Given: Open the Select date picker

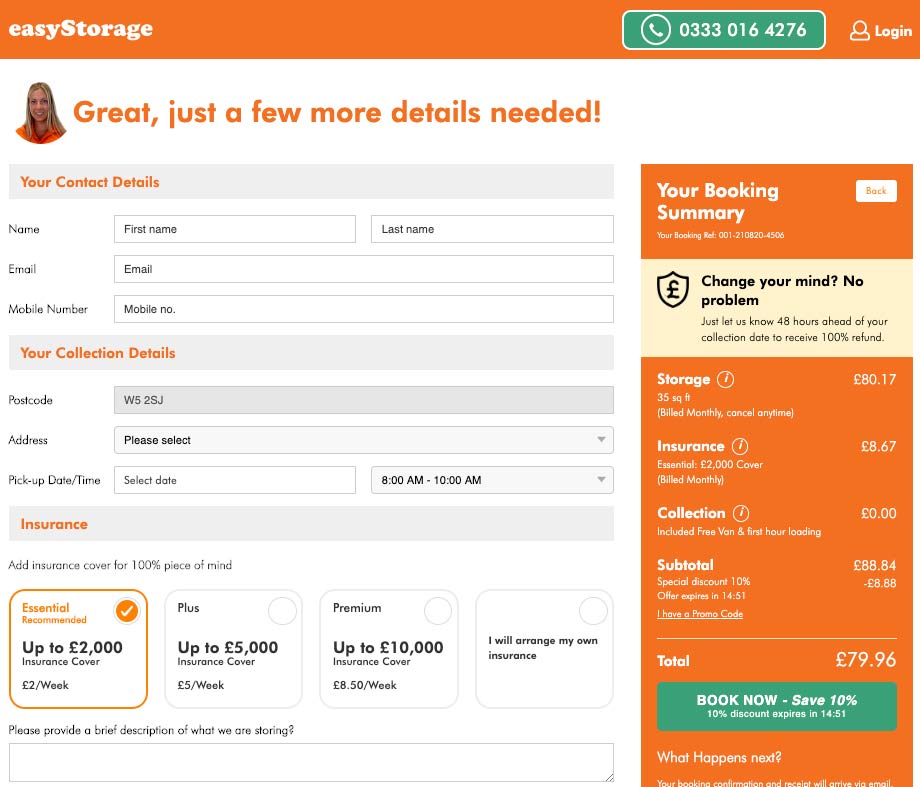Looking at the screenshot, I should point(234,480).
